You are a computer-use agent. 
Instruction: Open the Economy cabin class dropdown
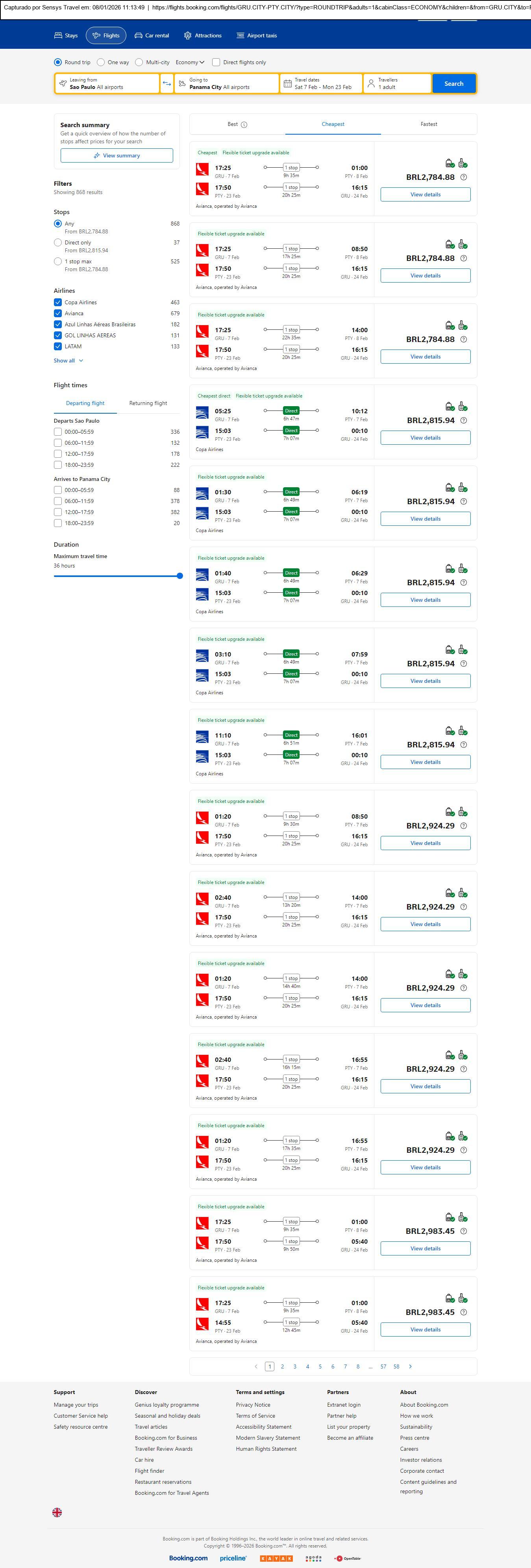190,62
